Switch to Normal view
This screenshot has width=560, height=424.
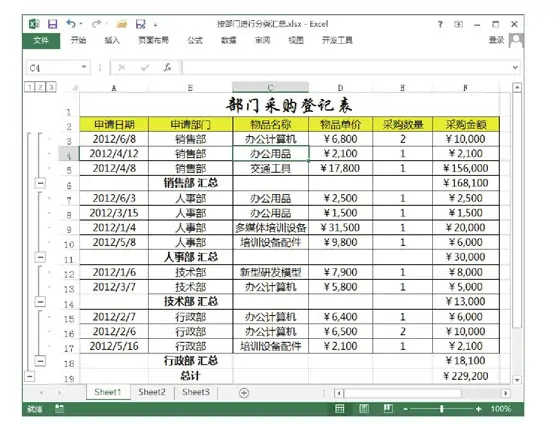tap(340, 409)
